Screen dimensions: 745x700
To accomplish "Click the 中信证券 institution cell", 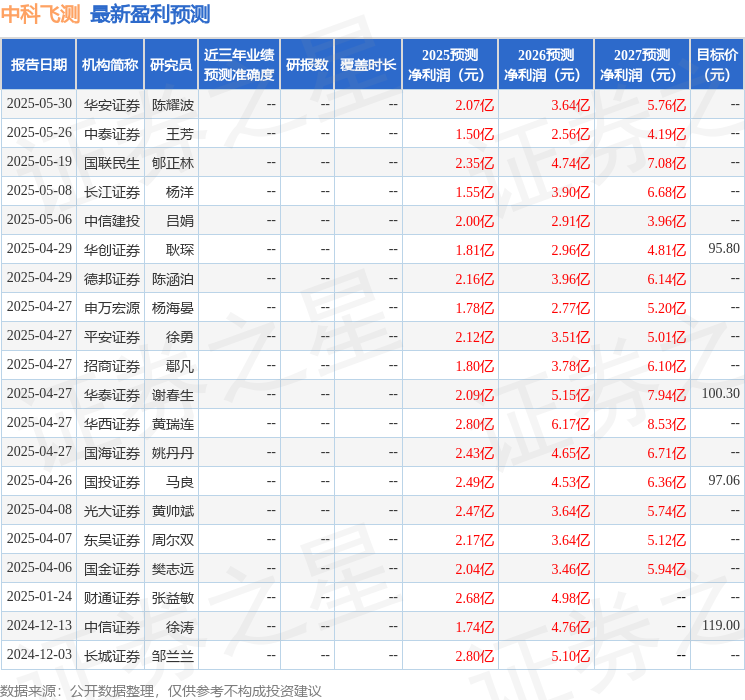I will [112, 627].
